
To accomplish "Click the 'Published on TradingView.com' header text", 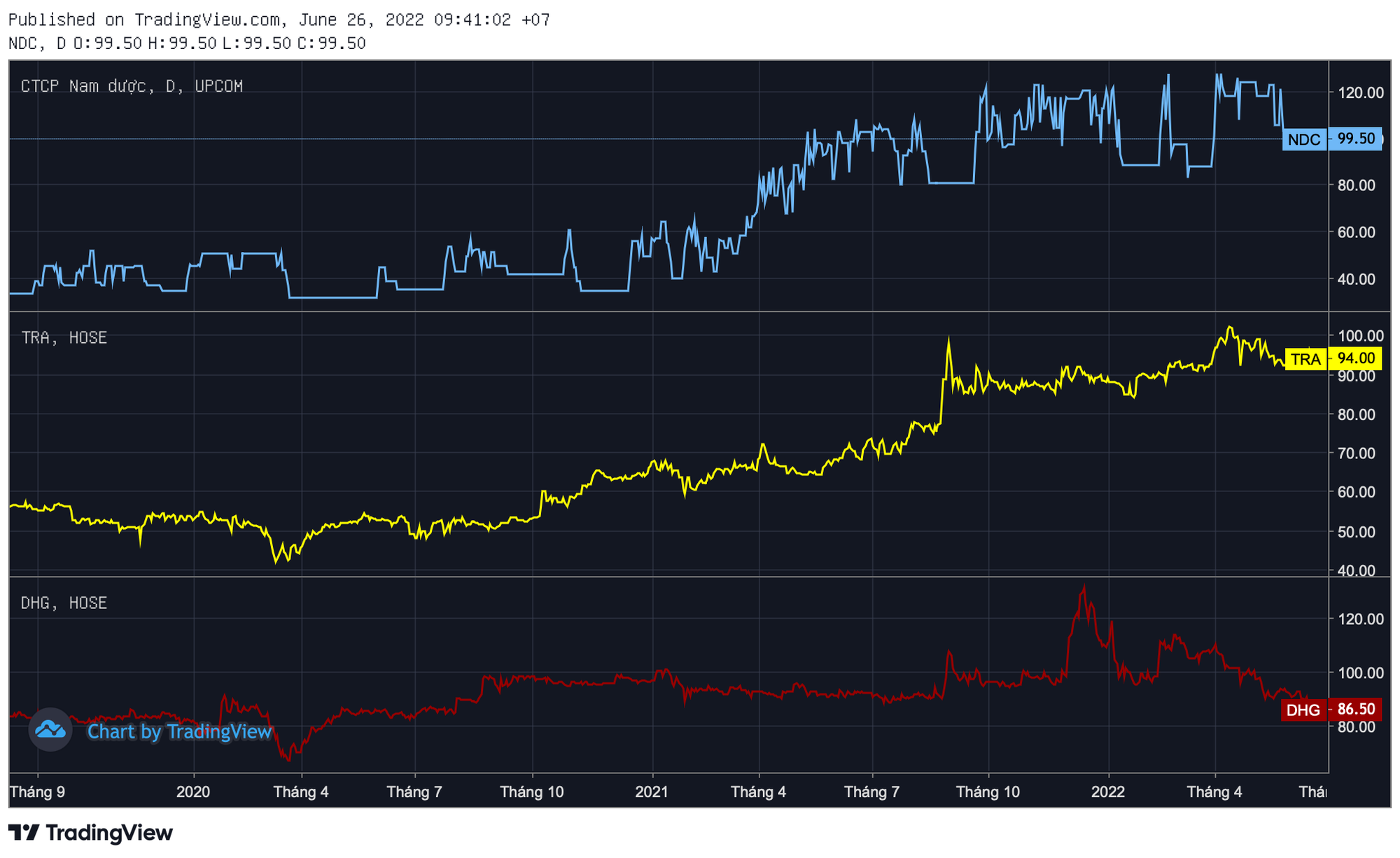I will click(279, 20).
